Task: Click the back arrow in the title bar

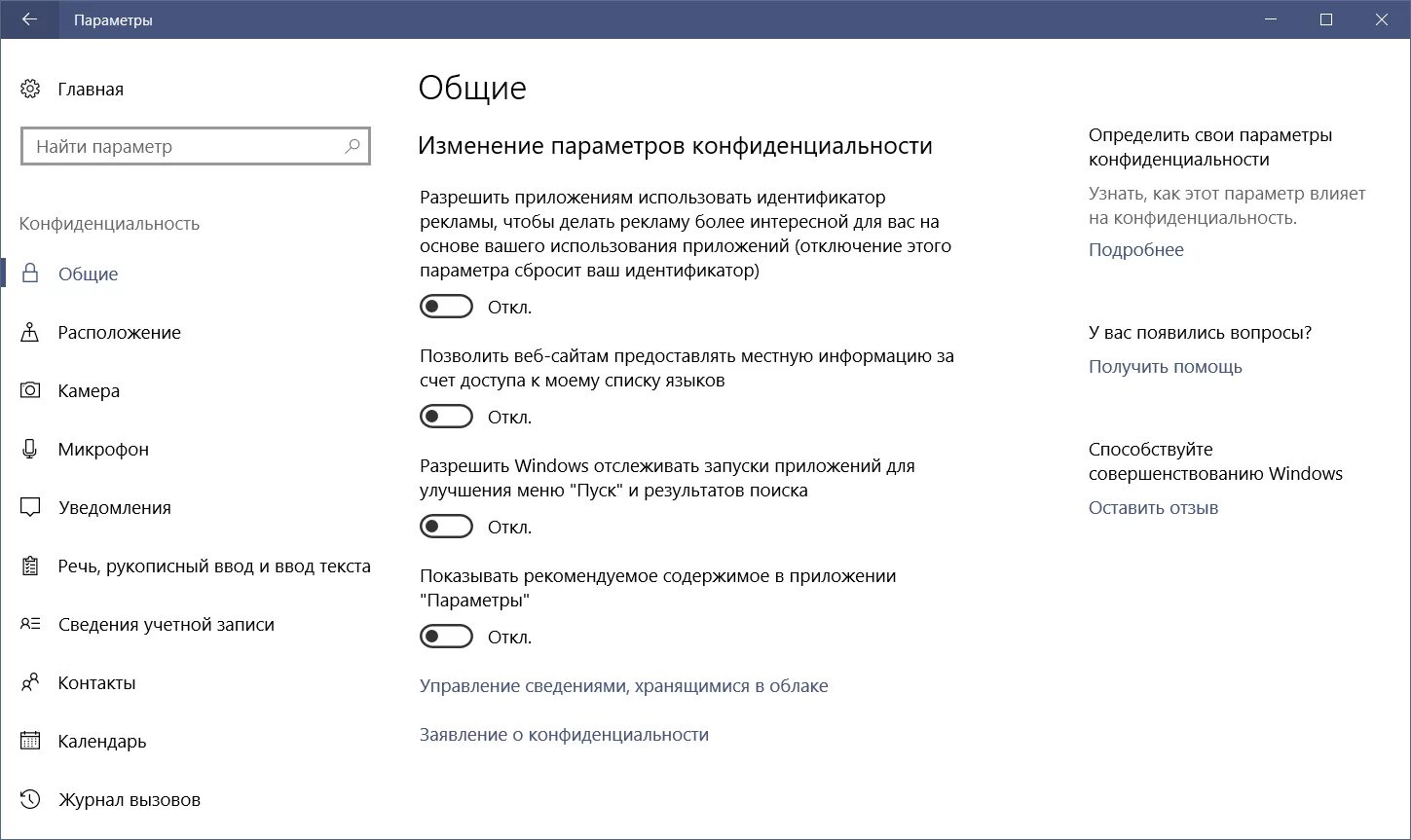Action: [x=29, y=19]
